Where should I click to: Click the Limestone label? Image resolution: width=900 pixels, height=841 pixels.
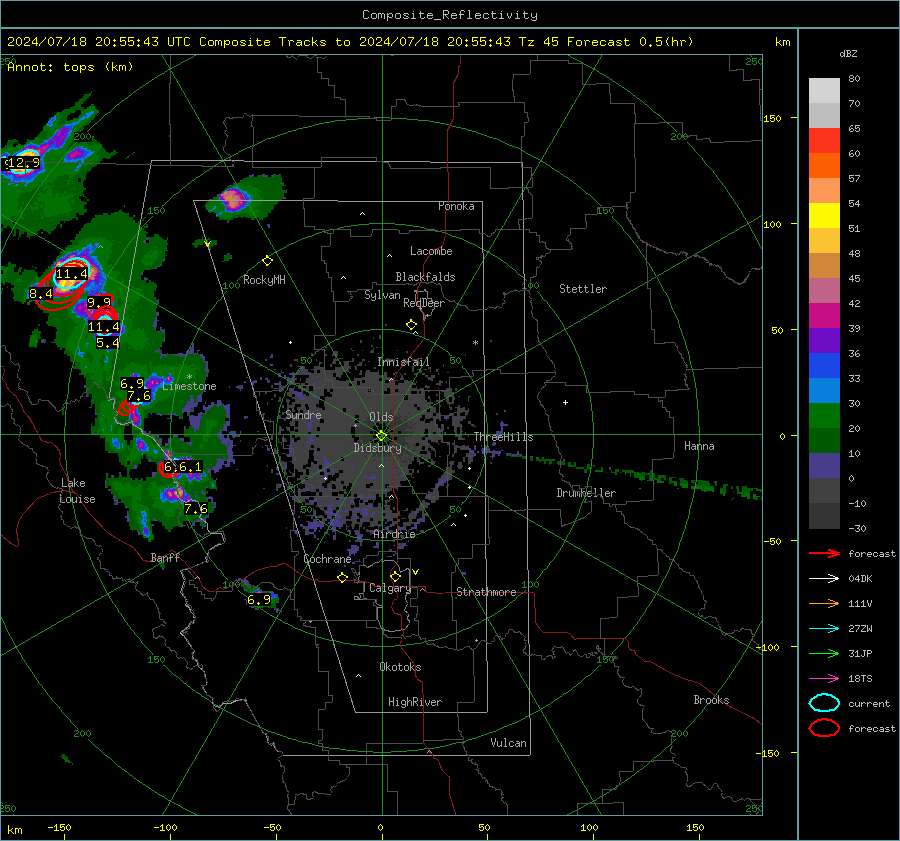189,386
